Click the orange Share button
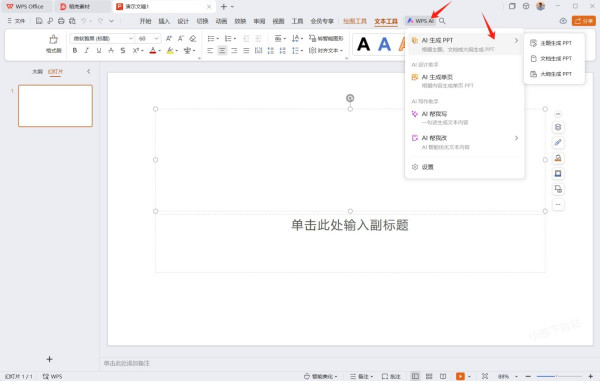The width and height of the screenshot is (600, 381). tap(584, 21)
